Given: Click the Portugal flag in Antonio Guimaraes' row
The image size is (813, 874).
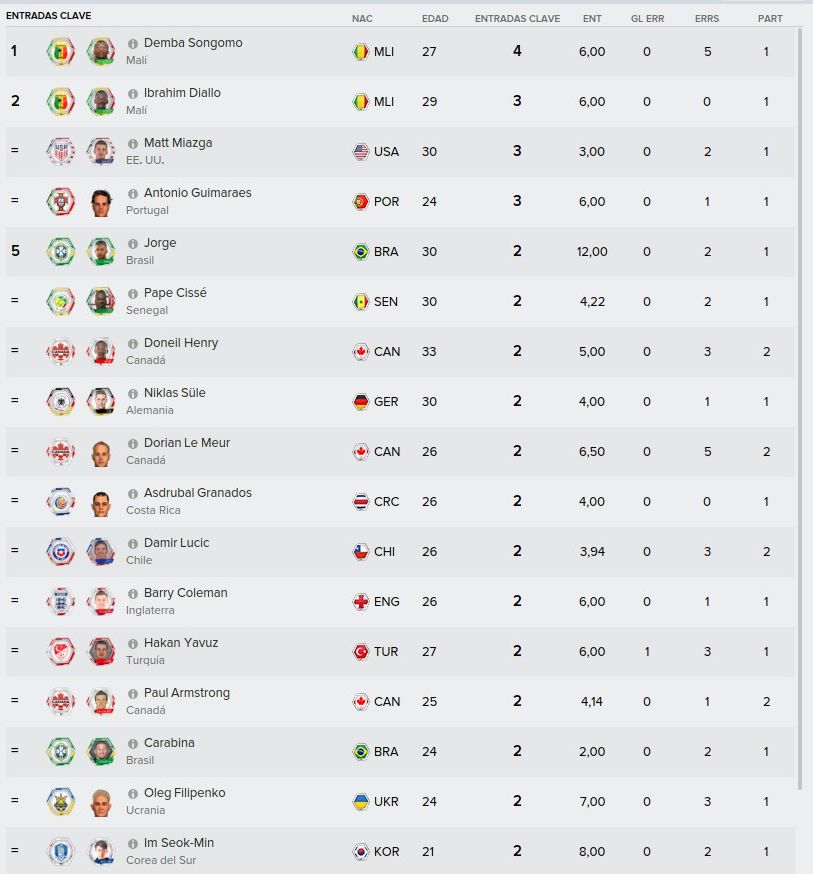Looking at the screenshot, I should [x=361, y=201].
